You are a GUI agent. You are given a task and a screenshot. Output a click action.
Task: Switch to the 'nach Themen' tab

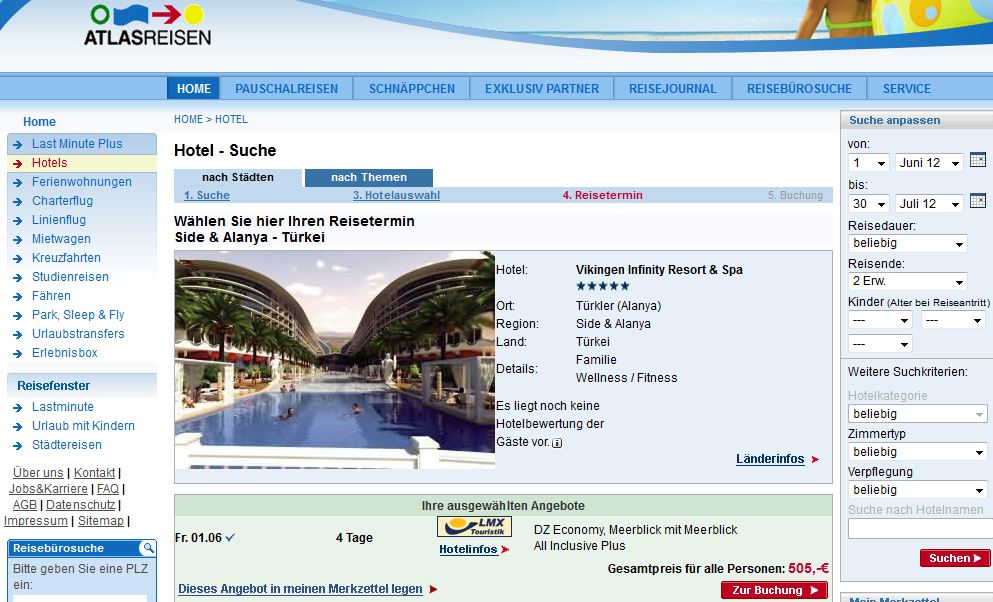369,177
